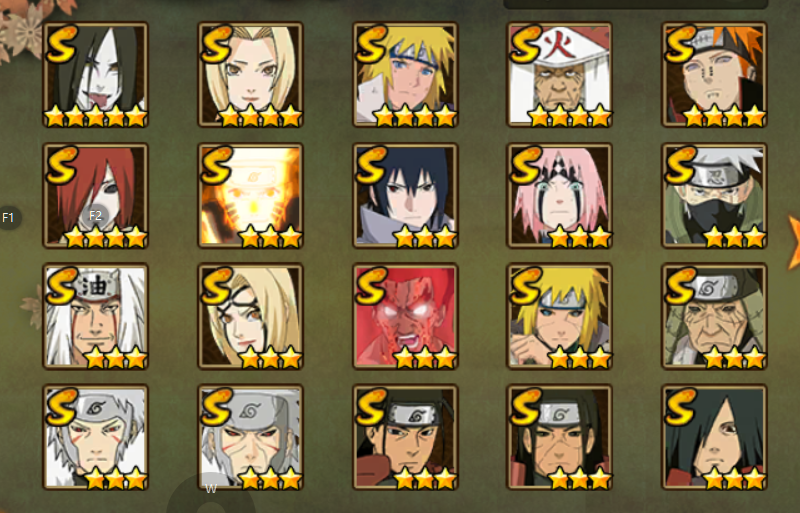Select the glowing golden chakra mode Naruto portrait
The width and height of the screenshot is (800, 513).
pyautogui.click(x=251, y=196)
